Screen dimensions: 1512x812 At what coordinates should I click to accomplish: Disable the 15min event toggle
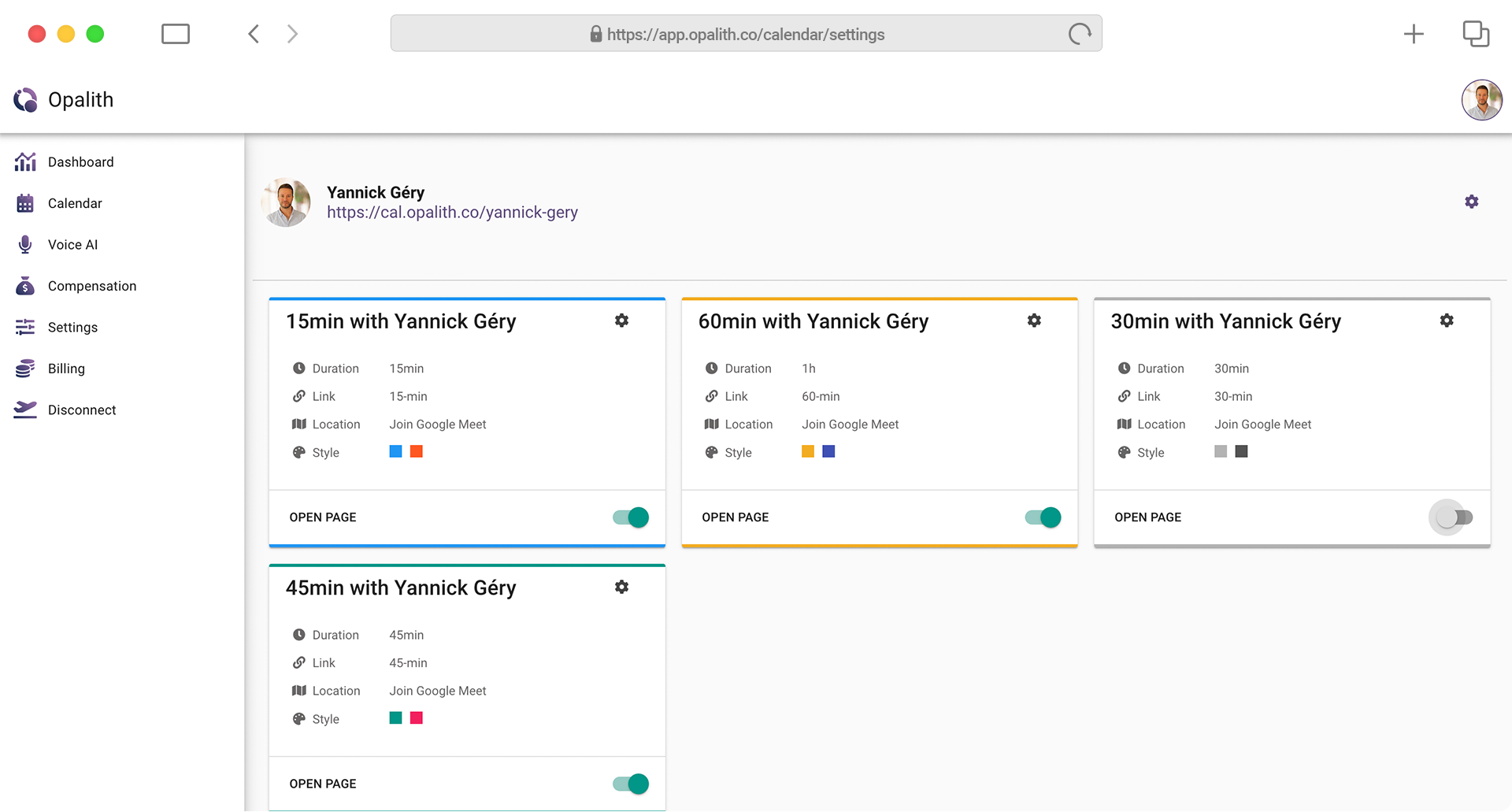point(631,517)
